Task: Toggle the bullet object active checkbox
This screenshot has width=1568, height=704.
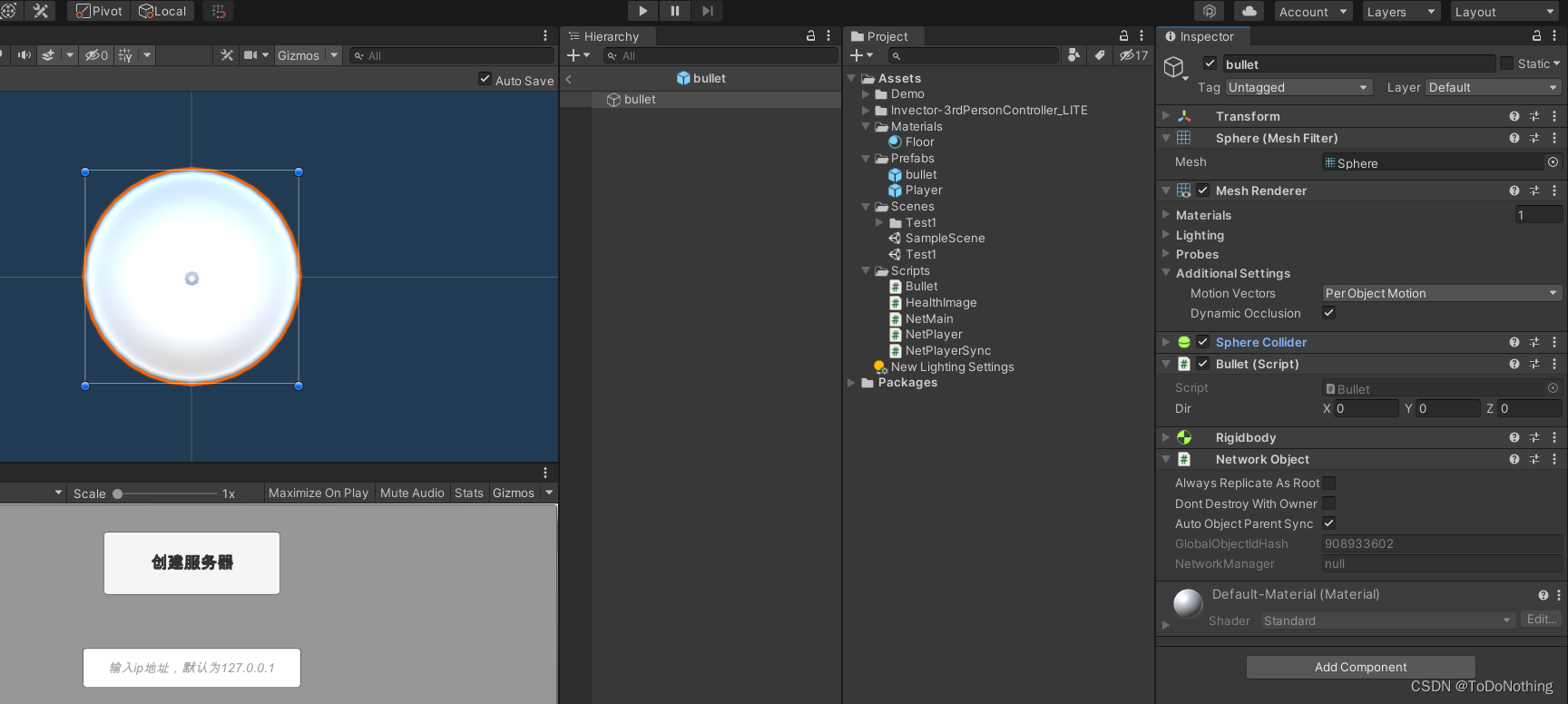Action: pos(1210,64)
